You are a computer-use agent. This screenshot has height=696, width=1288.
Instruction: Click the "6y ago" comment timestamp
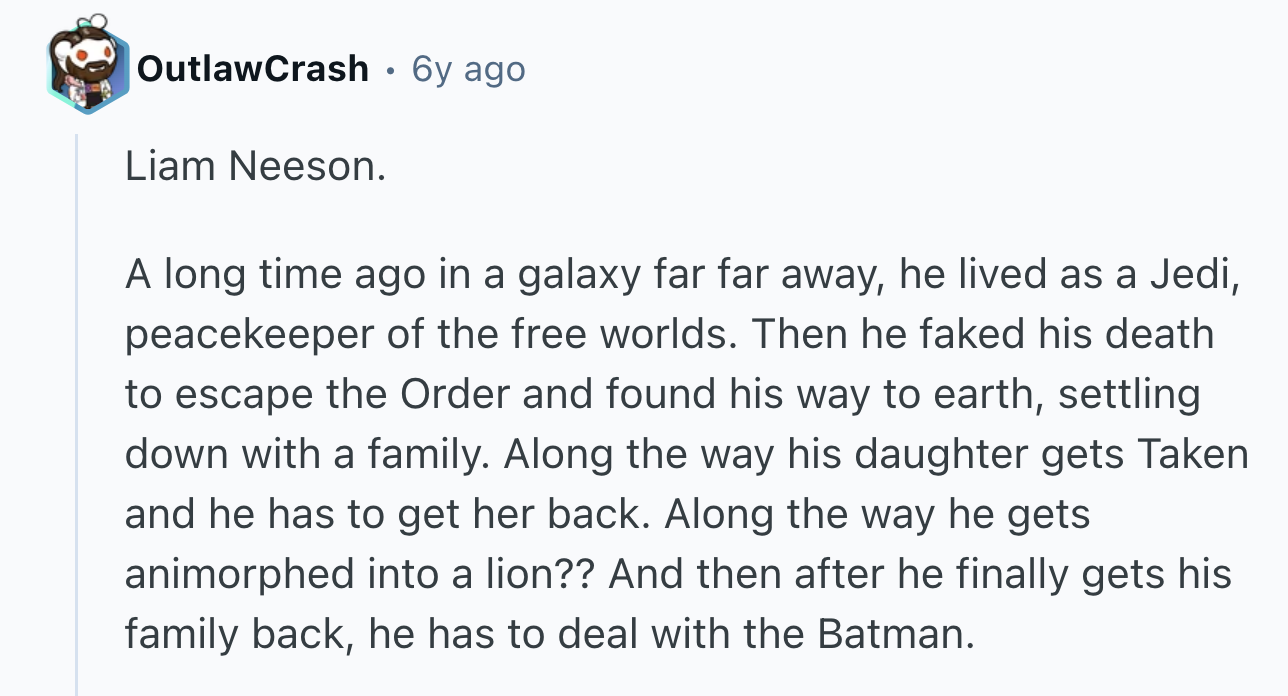point(468,69)
